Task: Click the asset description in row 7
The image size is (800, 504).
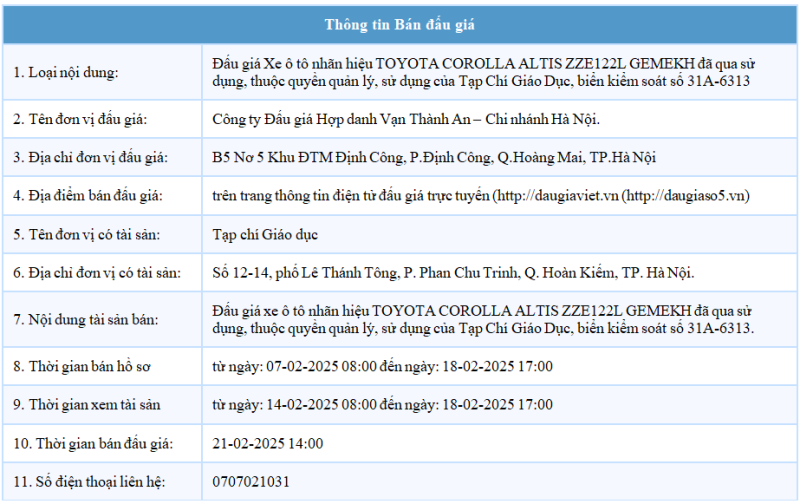Action: [x=483, y=319]
